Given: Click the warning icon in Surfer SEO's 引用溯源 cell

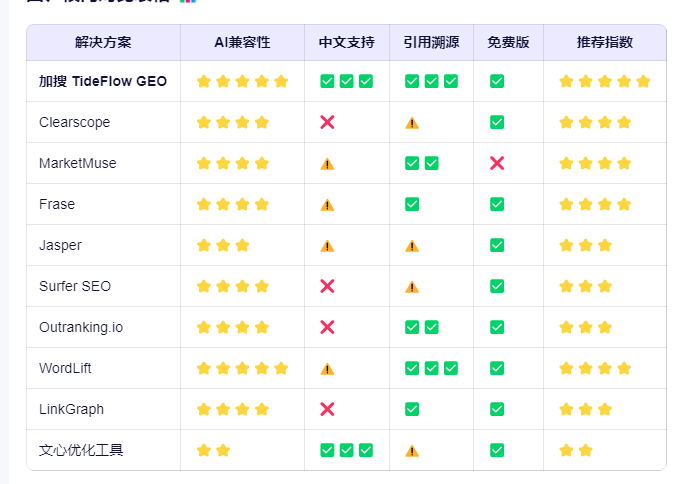Looking at the screenshot, I should [x=412, y=287].
